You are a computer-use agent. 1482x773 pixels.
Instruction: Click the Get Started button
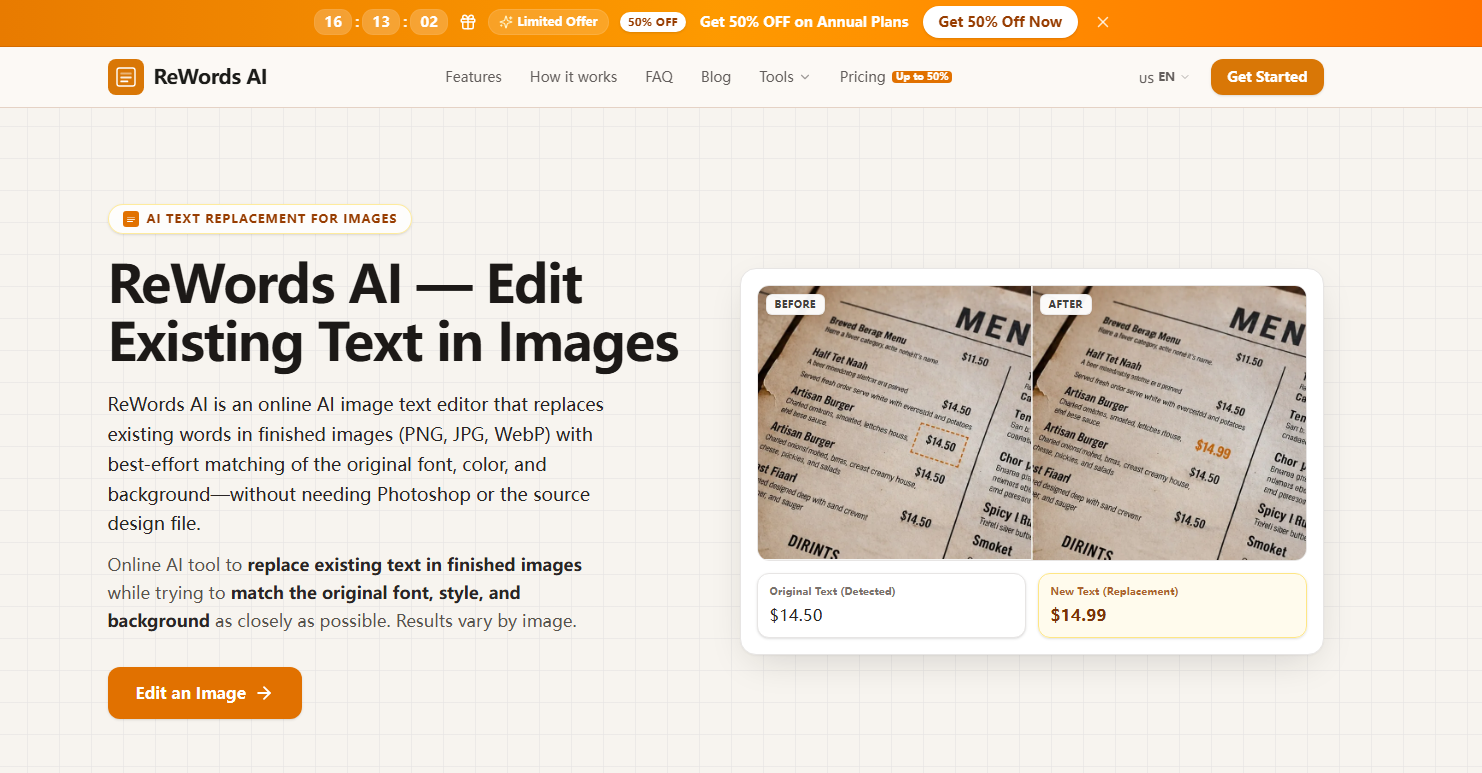(x=1267, y=77)
